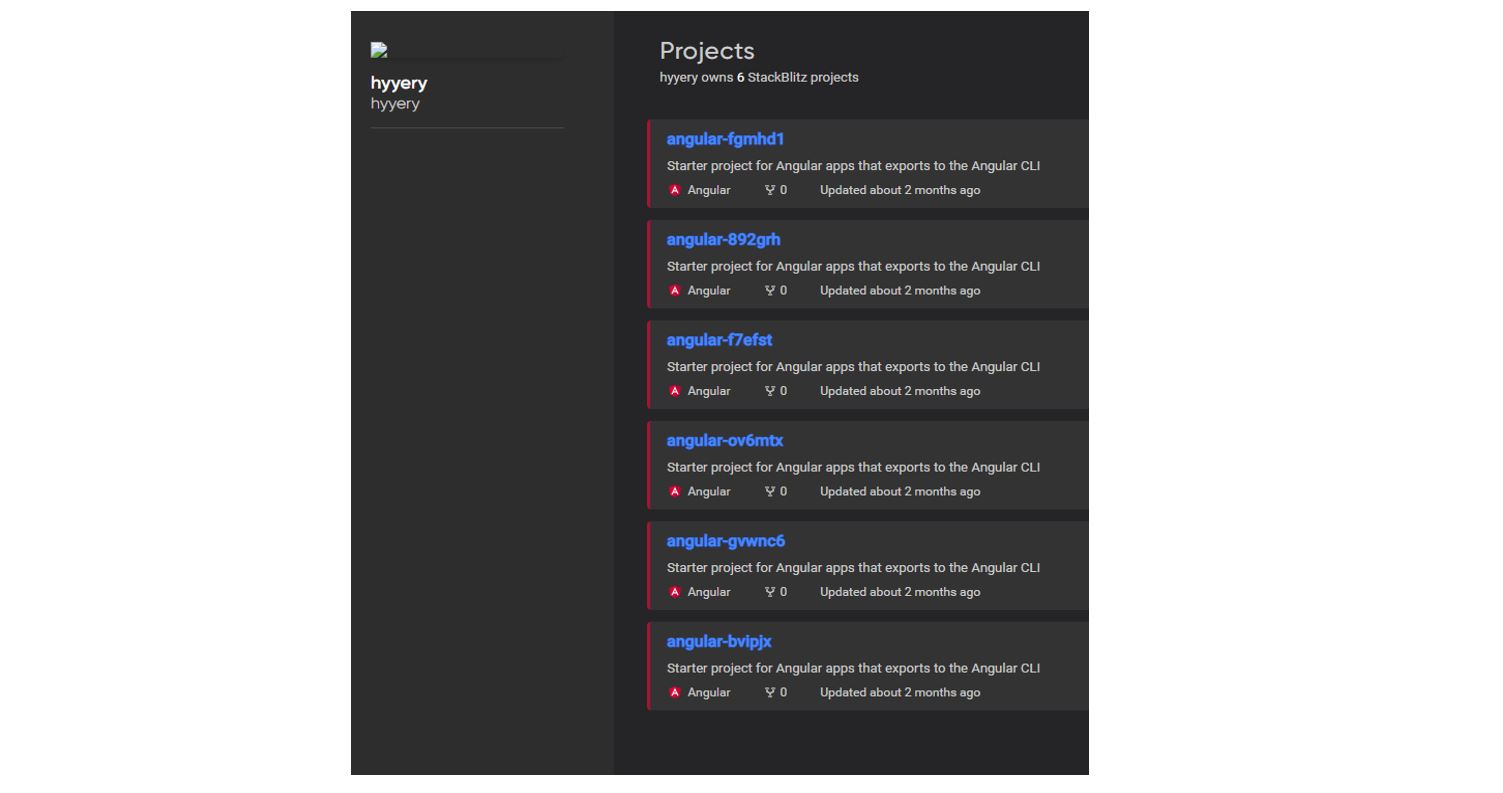Click the fork count icon for angular-ov6mtx
Viewport: 1503px width, 793px height.
(x=770, y=492)
